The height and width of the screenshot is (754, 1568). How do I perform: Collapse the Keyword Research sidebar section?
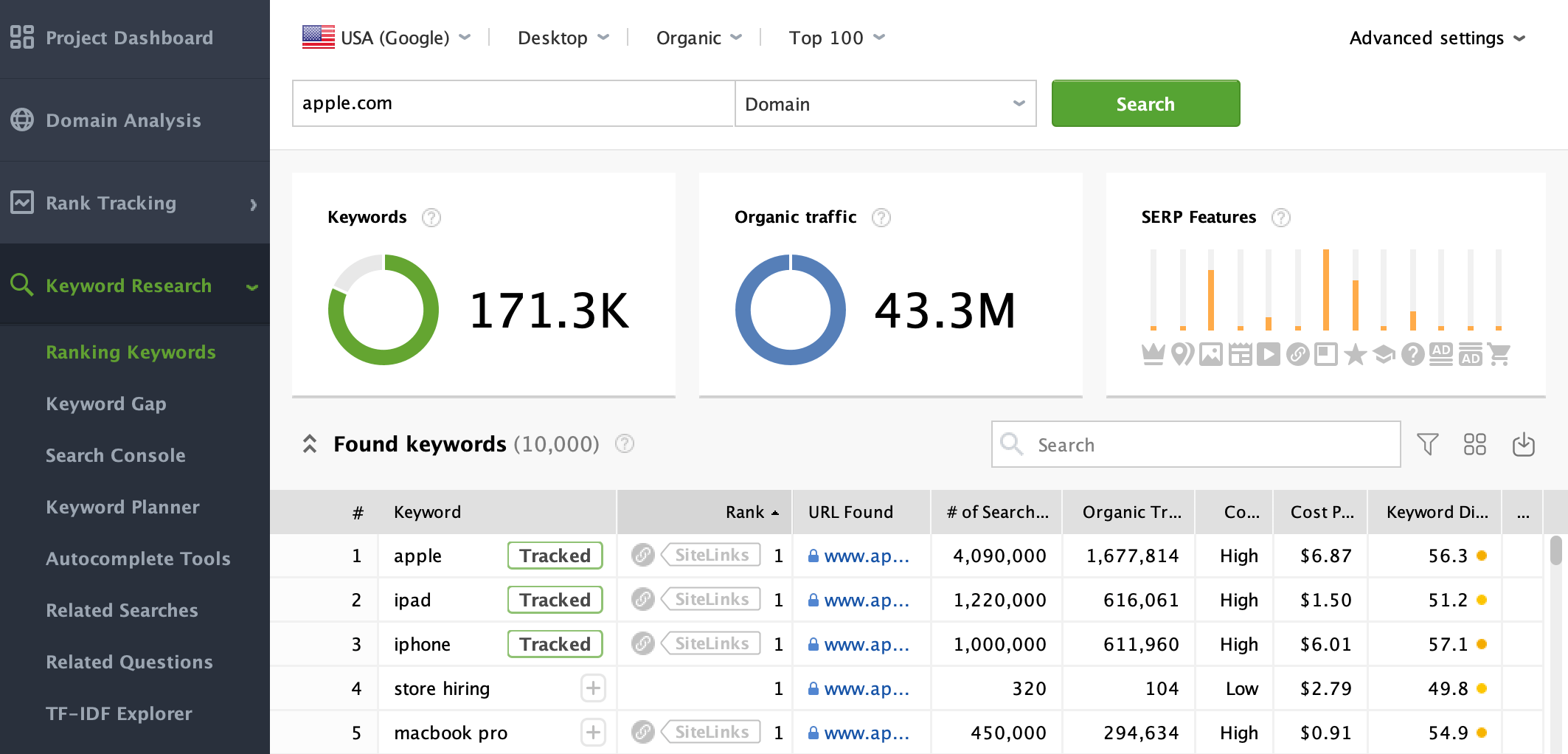[252, 287]
